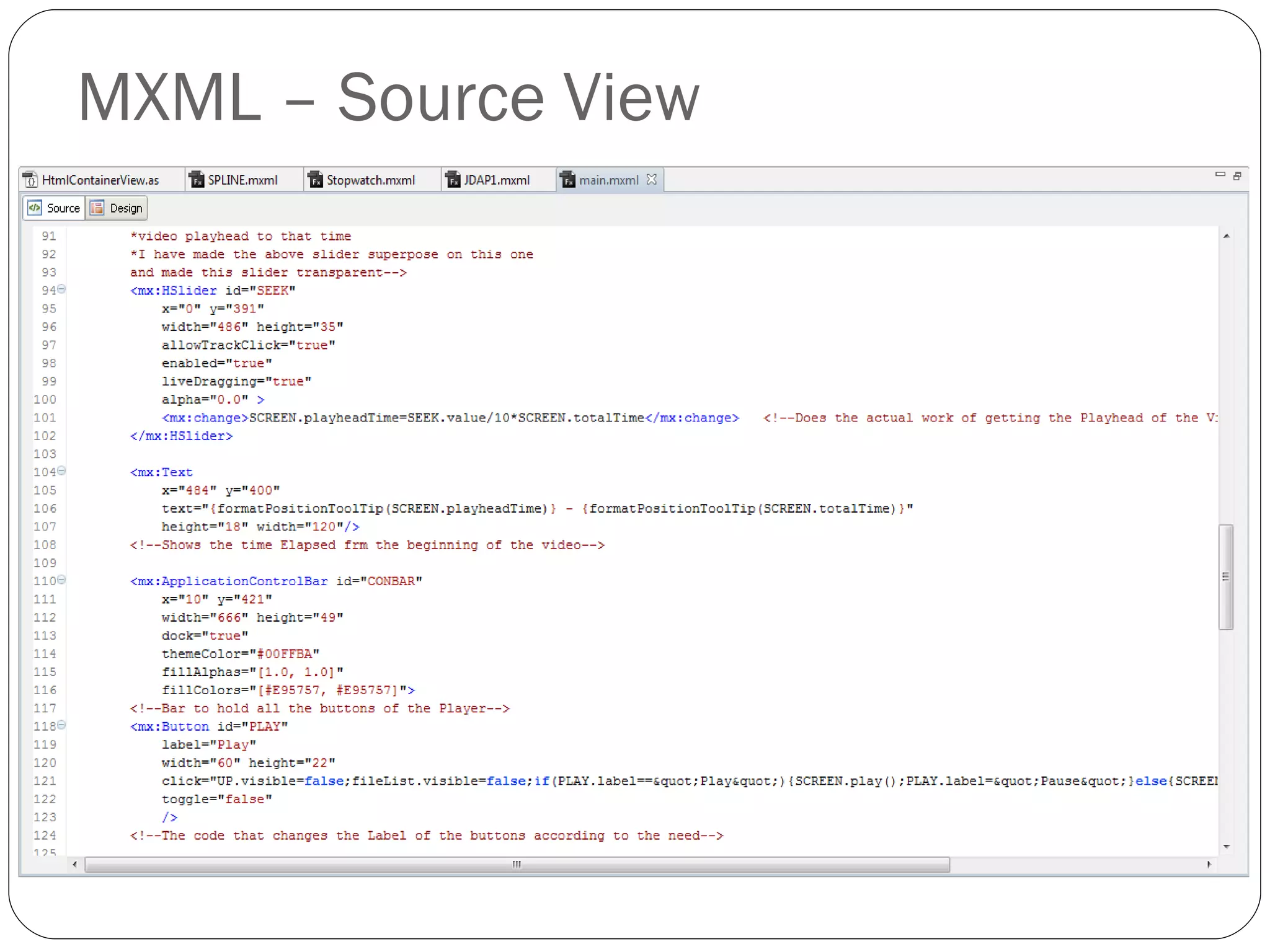Collapse the ApplicationControlBar block at line 110
This screenshot has width=1270, height=952.
click(x=61, y=580)
